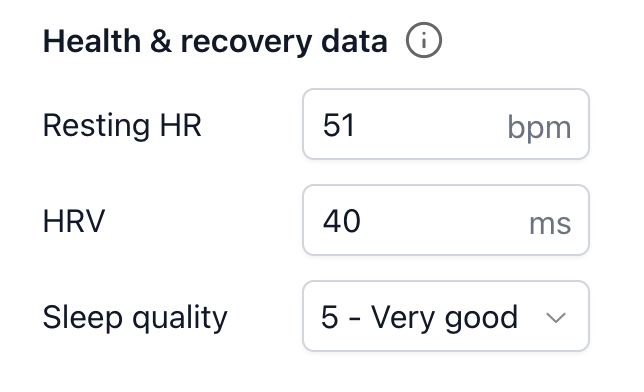Image resolution: width=644 pixels, height=392 pixels.
Task: Click the info icon beside Health & recovery data
Action: click(423, 40)
